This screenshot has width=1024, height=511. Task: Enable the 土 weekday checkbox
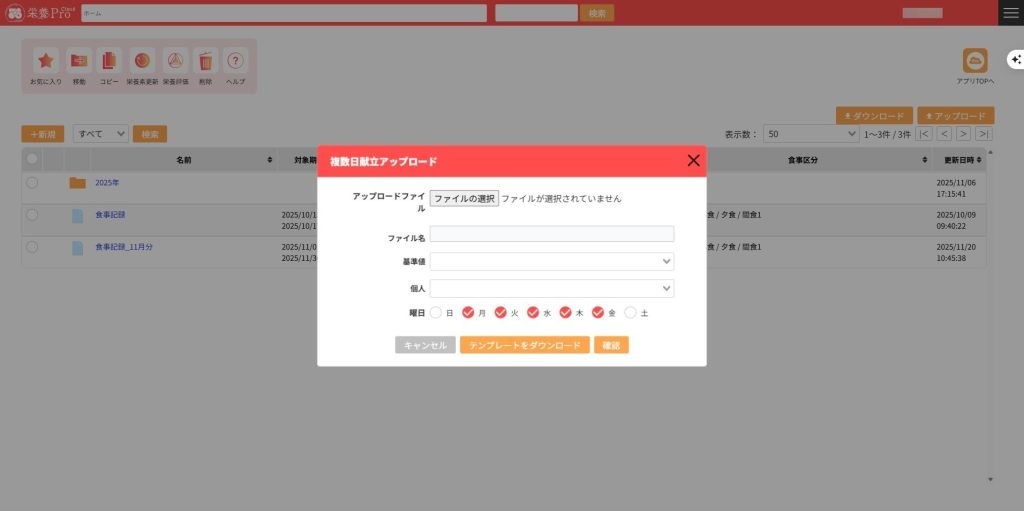[630, 313]
